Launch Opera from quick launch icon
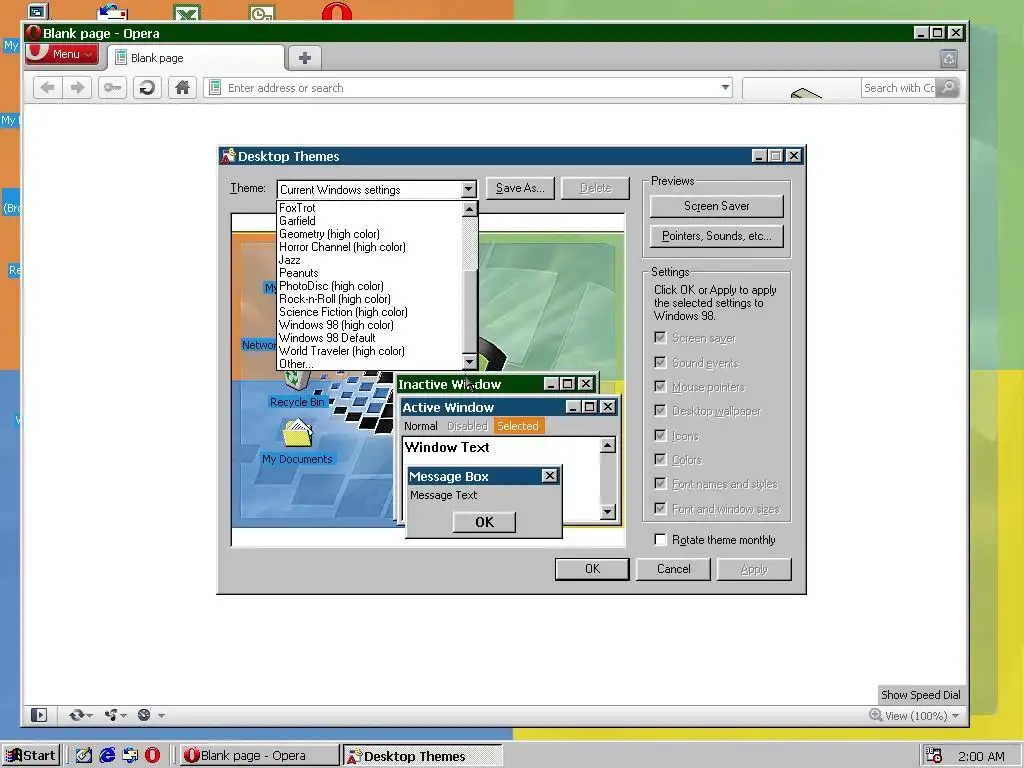The image size is (1024, 768). 152,756
